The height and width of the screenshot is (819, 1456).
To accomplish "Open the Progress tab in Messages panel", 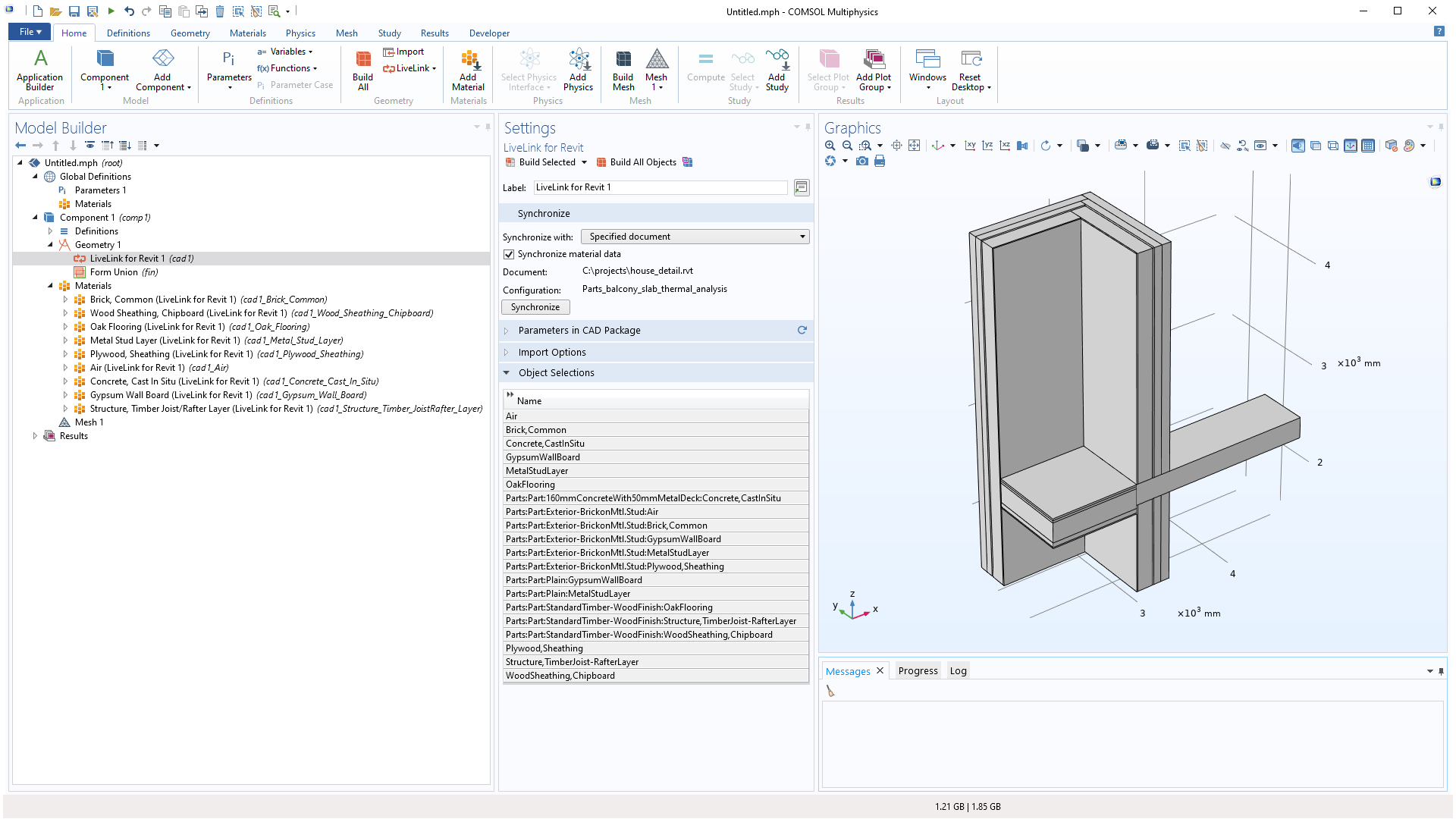I will tap(918, 670).
